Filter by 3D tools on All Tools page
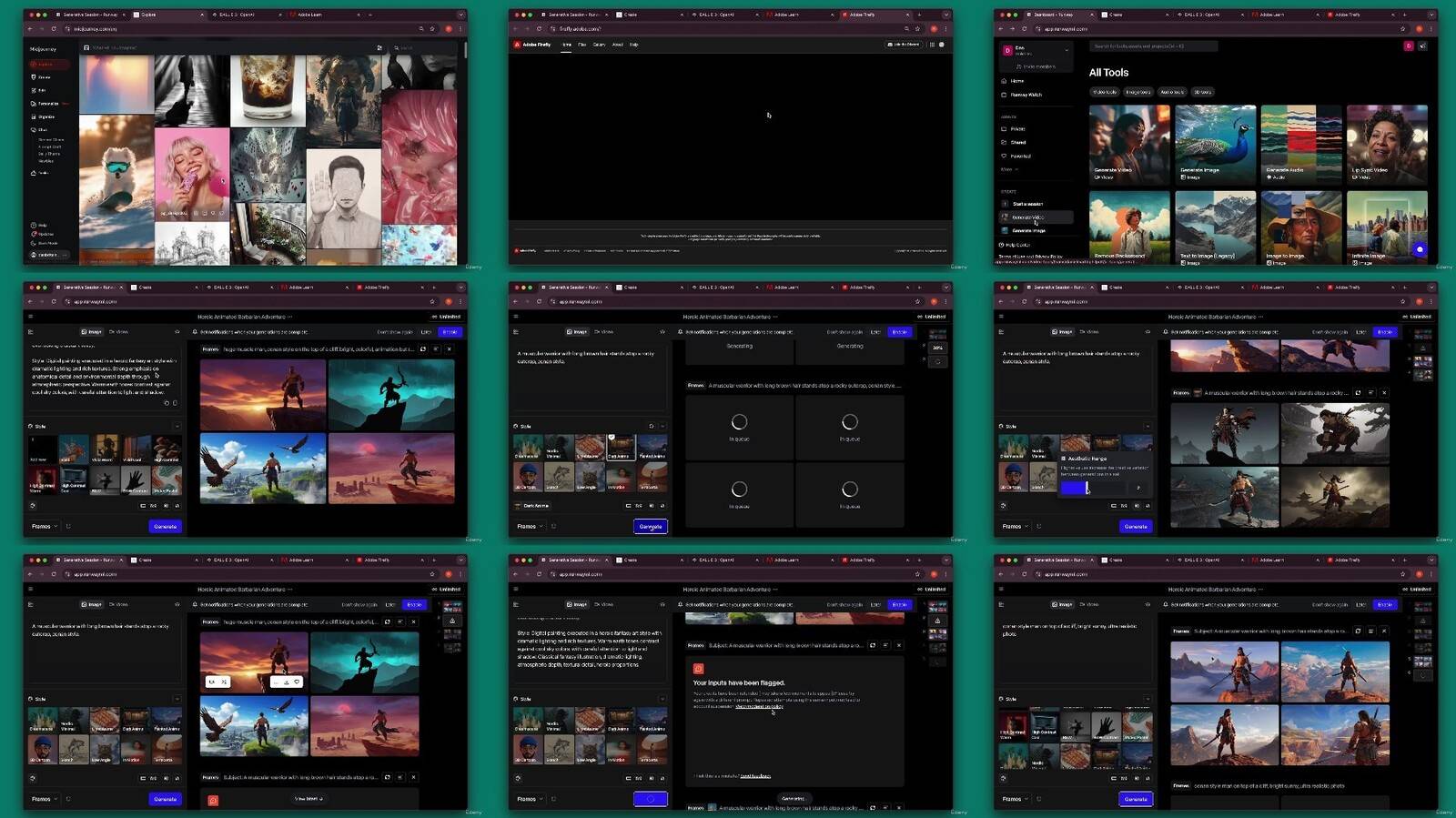1456x818 pixels. (x=1203, y=92)
